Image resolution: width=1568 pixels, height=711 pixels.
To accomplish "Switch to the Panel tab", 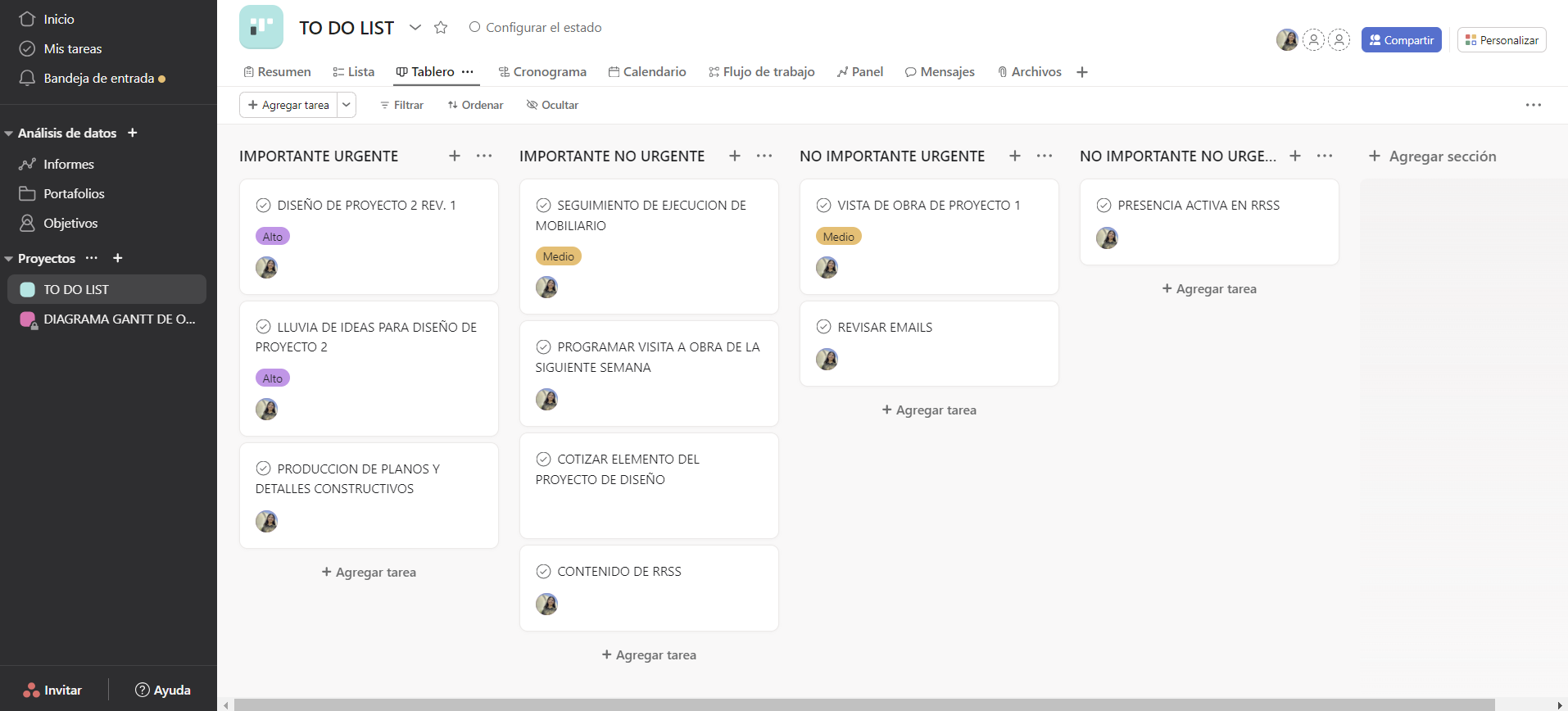I will (x=860, y=72).
